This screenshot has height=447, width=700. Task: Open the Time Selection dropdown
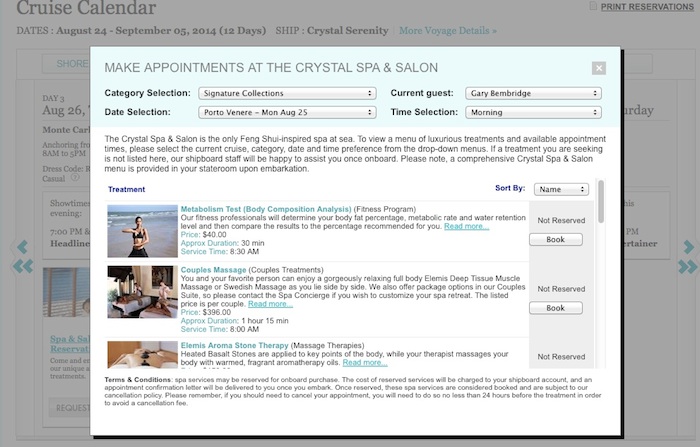(533, 113)
